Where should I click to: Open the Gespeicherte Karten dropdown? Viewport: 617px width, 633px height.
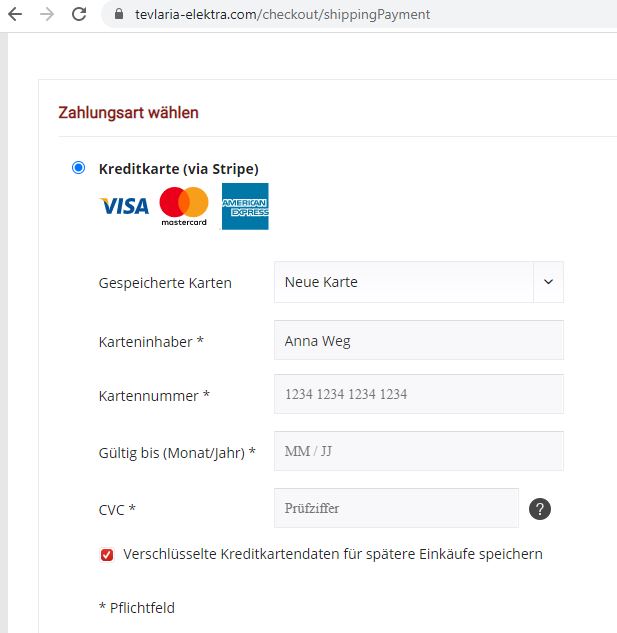click(x=419, y=282)
